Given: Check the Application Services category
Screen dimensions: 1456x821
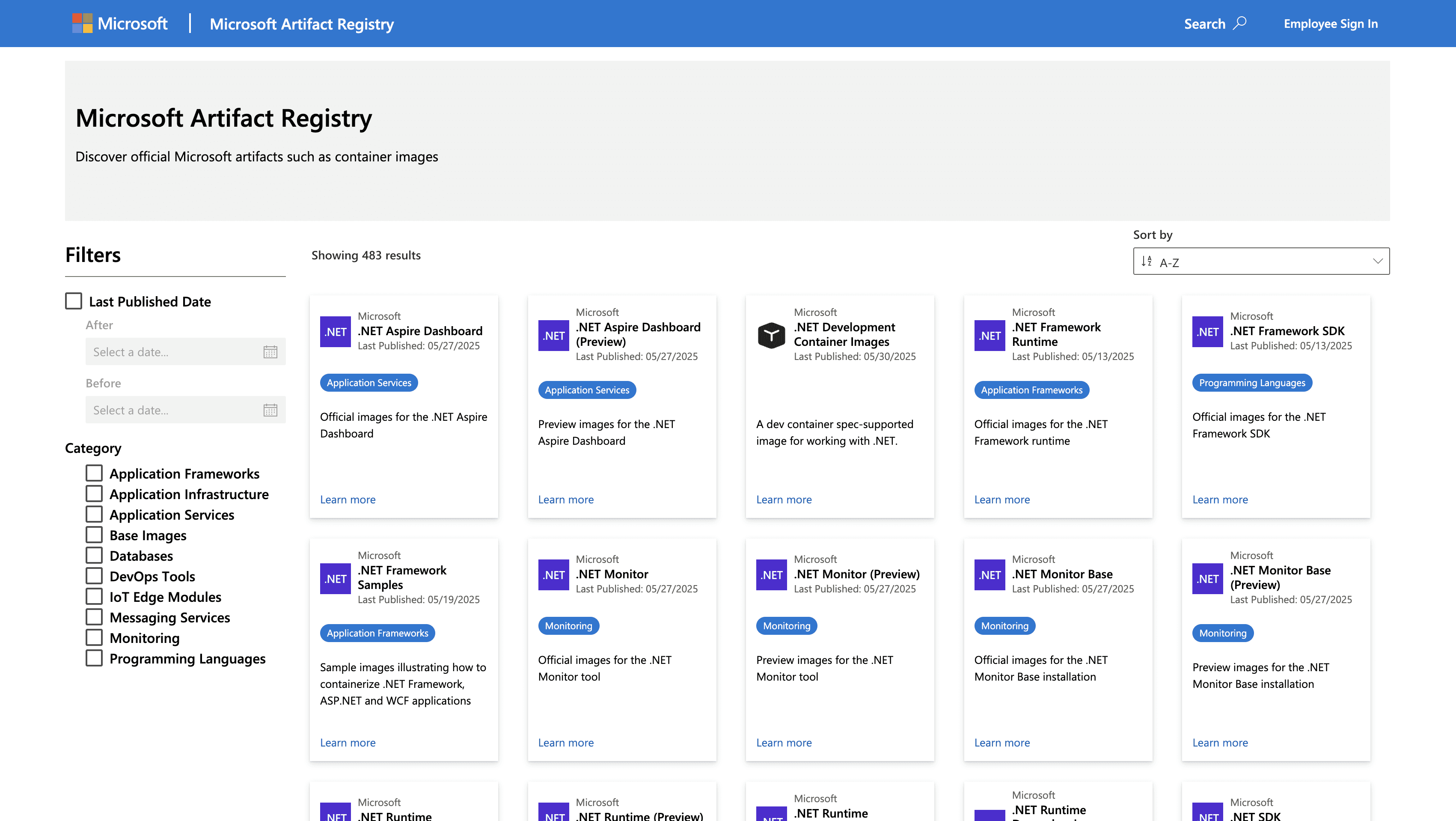Looking at the screenshot, I should [94, 514].
